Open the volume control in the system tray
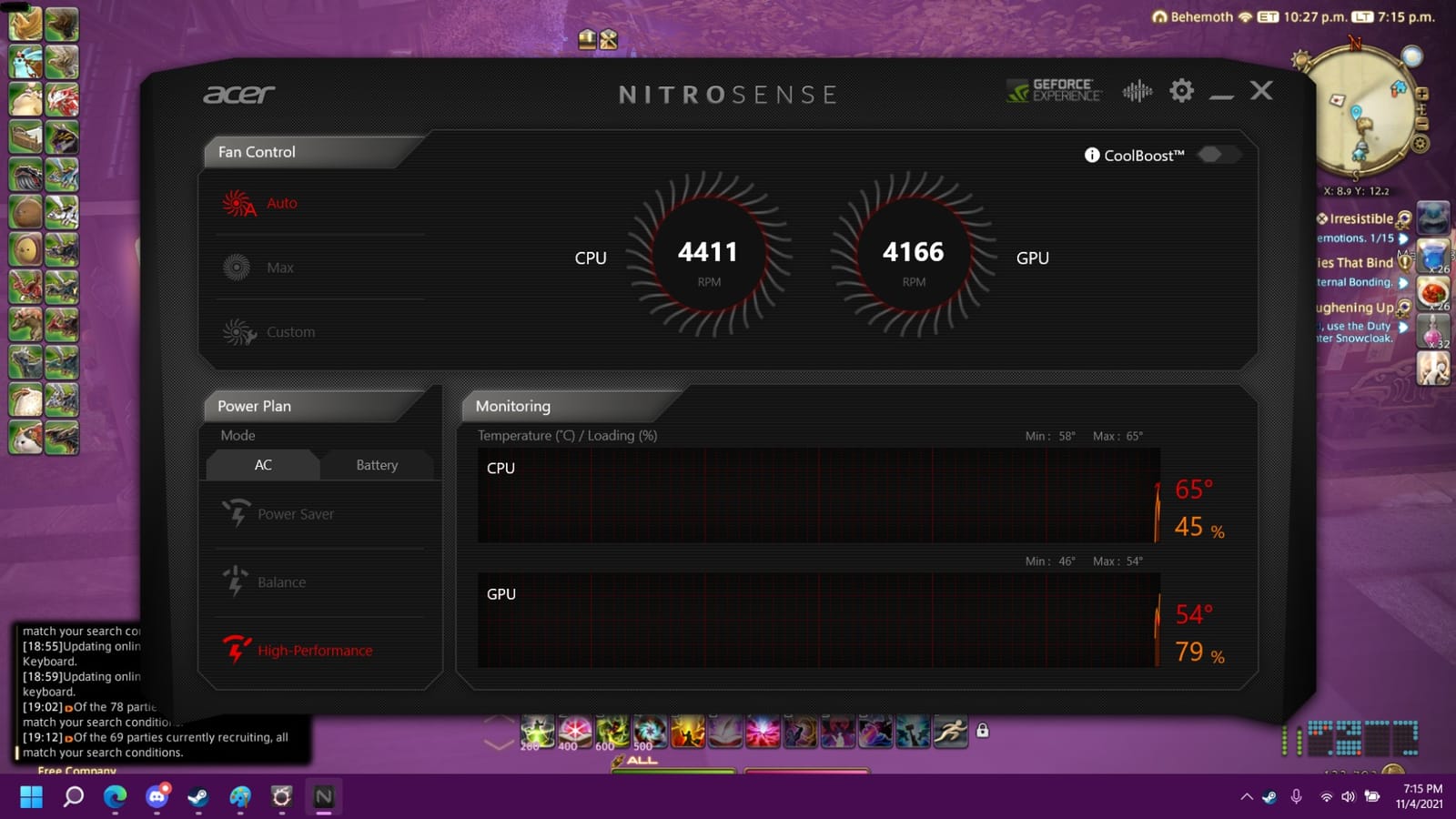The height and width of the screenshot is (819, 1456). point(1348,797)
